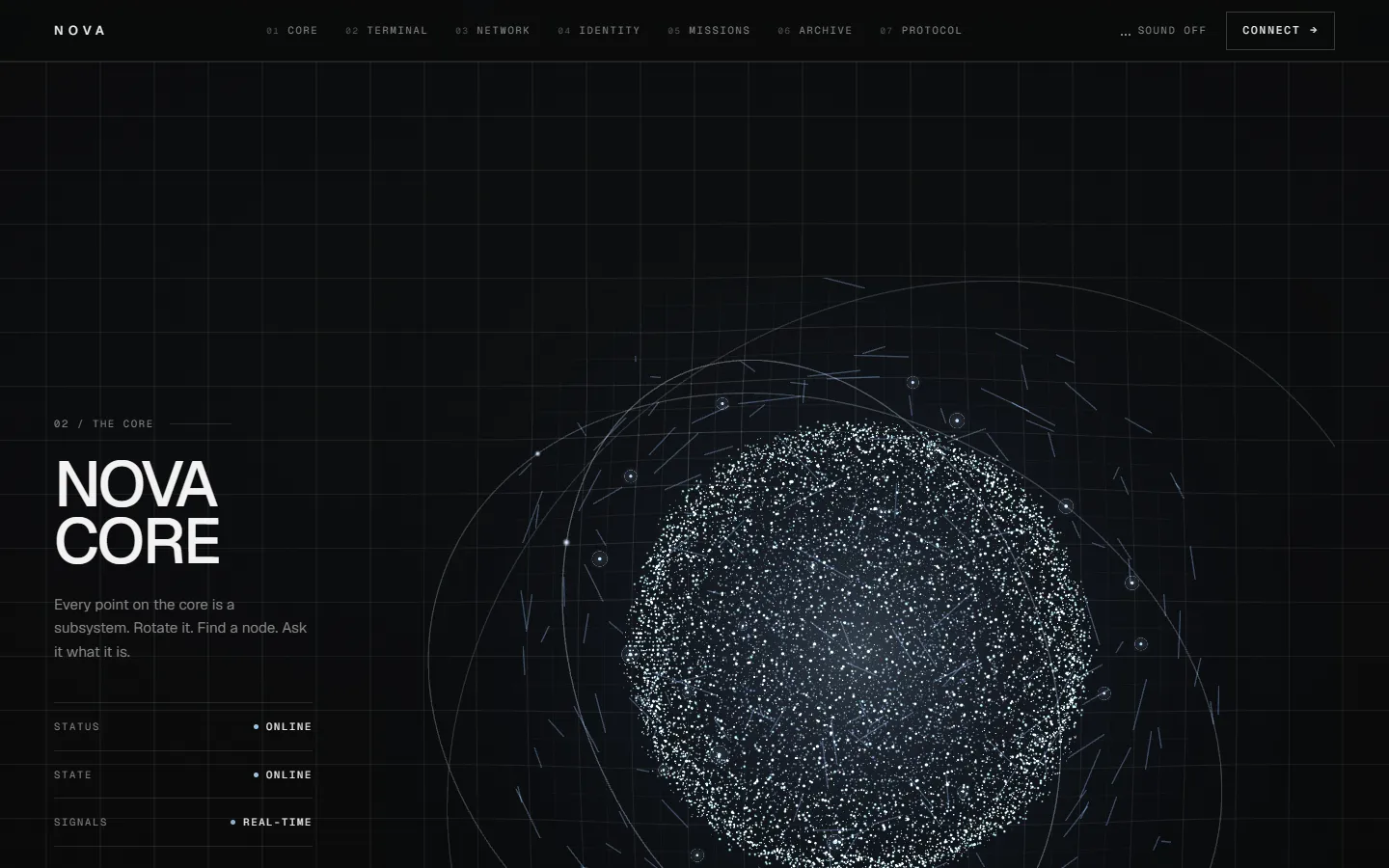Open the 06 Archive section
This screenshot has width=1389, height=868.
point(815,31)
